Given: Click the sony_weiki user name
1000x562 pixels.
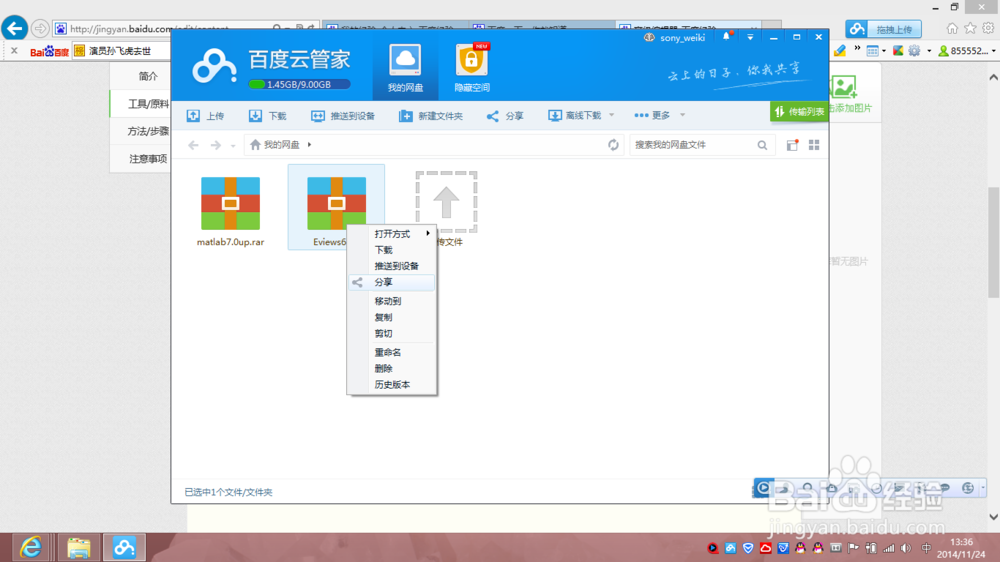Looking at the screenshot, I should [682, 38].
